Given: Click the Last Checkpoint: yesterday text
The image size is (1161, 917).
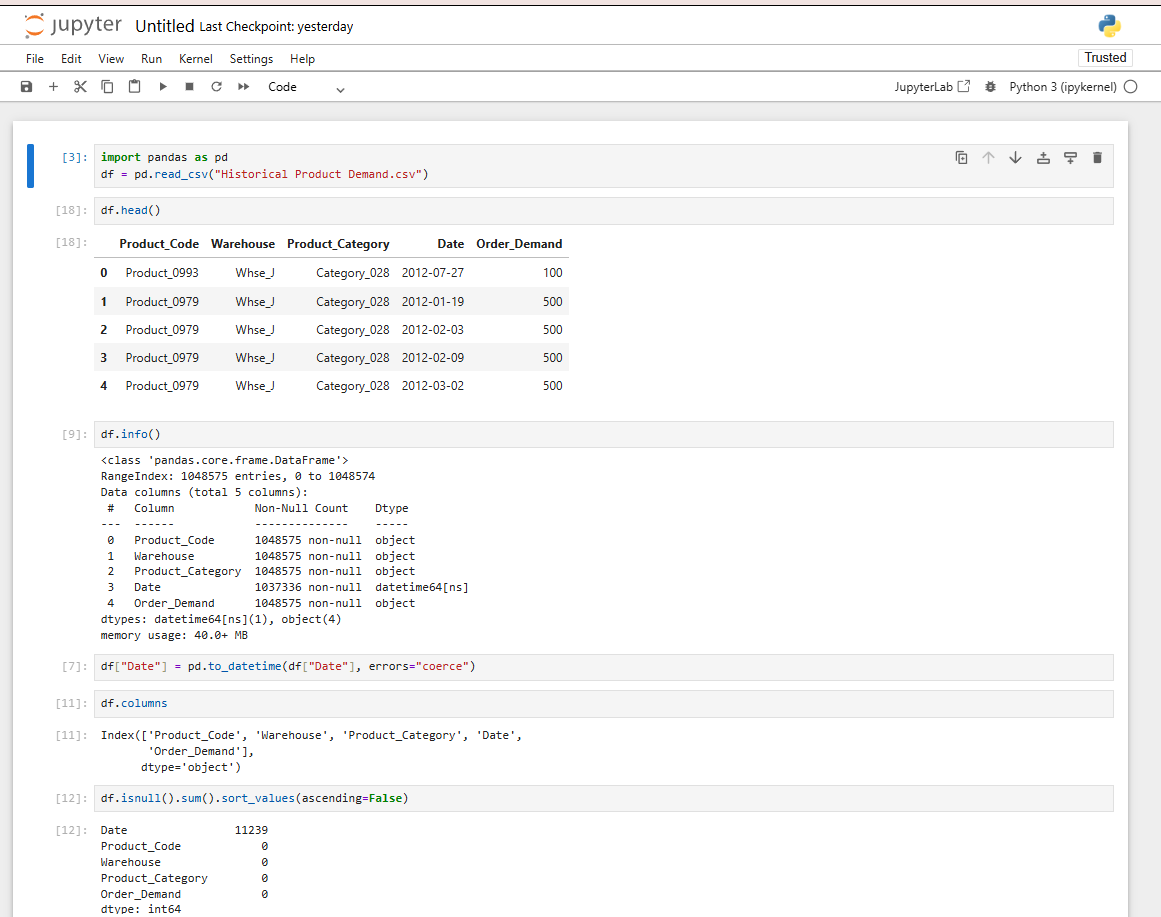Looking at the screenshot, I should [276, 27].
